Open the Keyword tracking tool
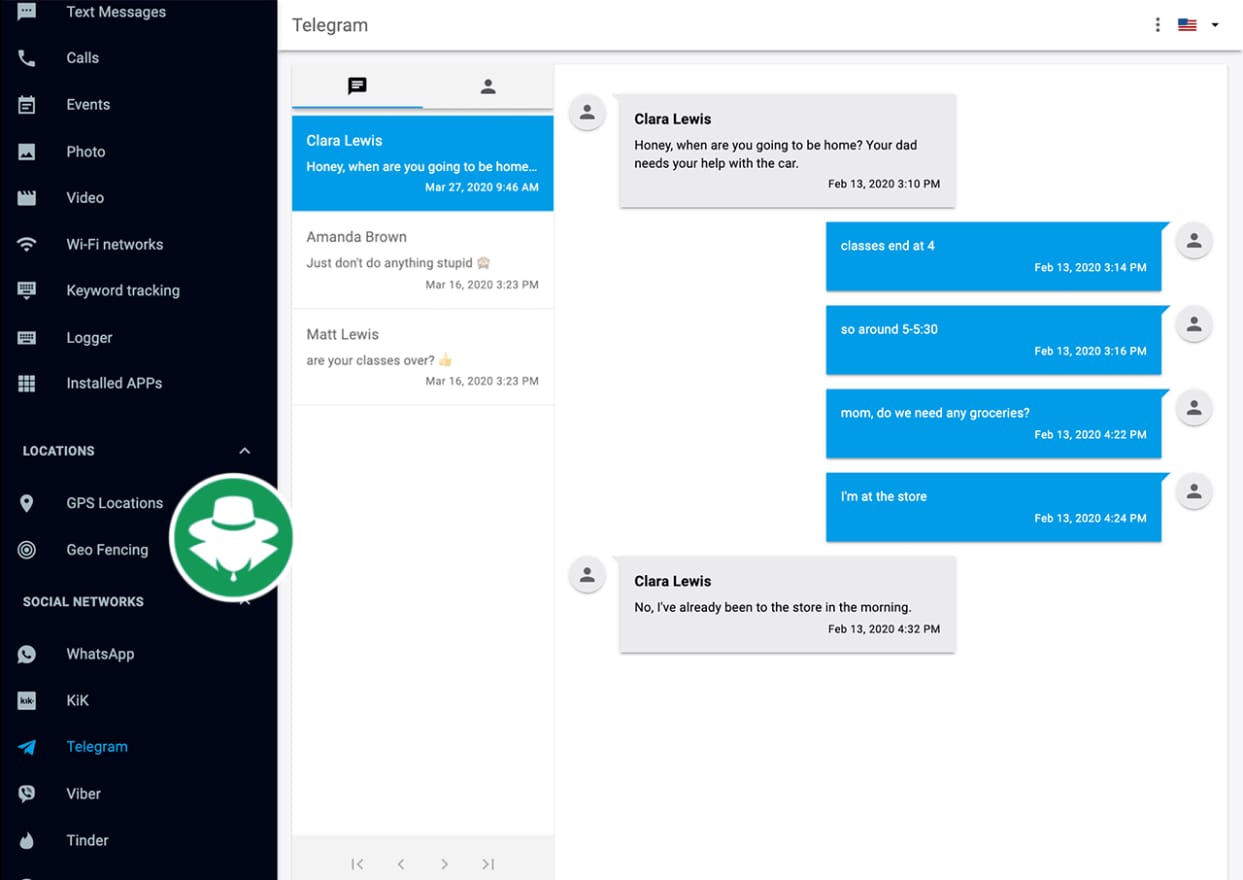1243x880 pixels. click(27, 290)
